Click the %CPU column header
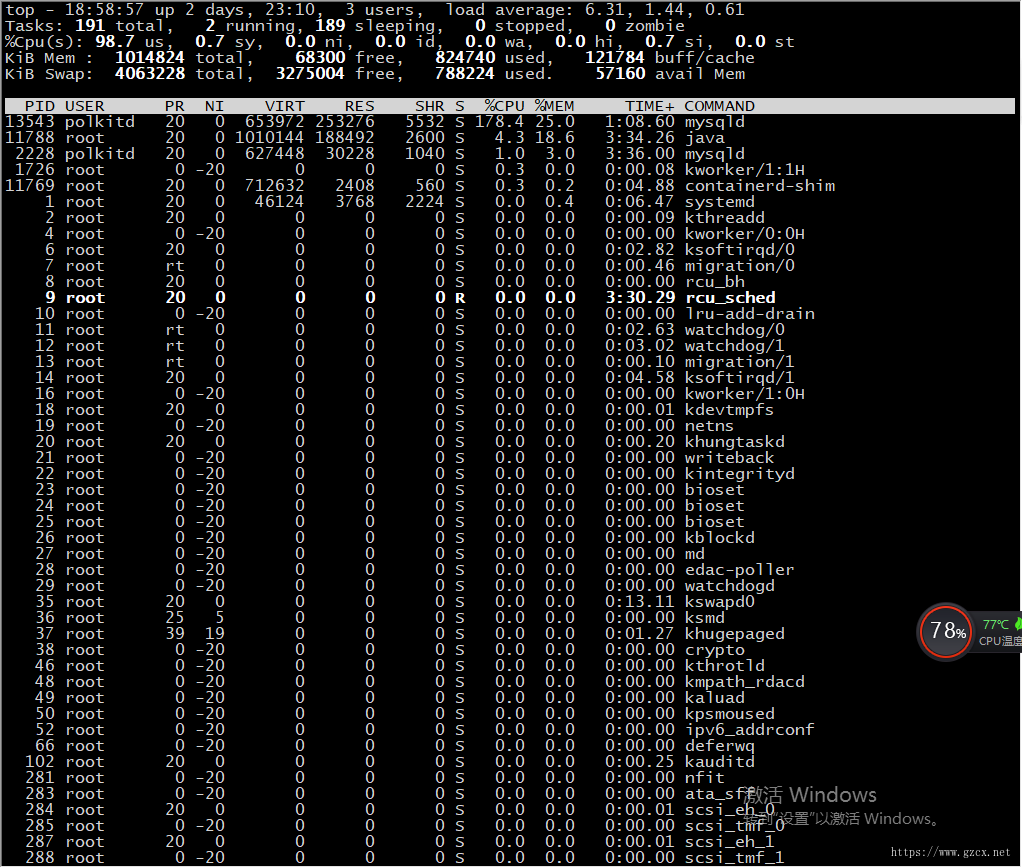1022x868 pixels. click(504, 106)
